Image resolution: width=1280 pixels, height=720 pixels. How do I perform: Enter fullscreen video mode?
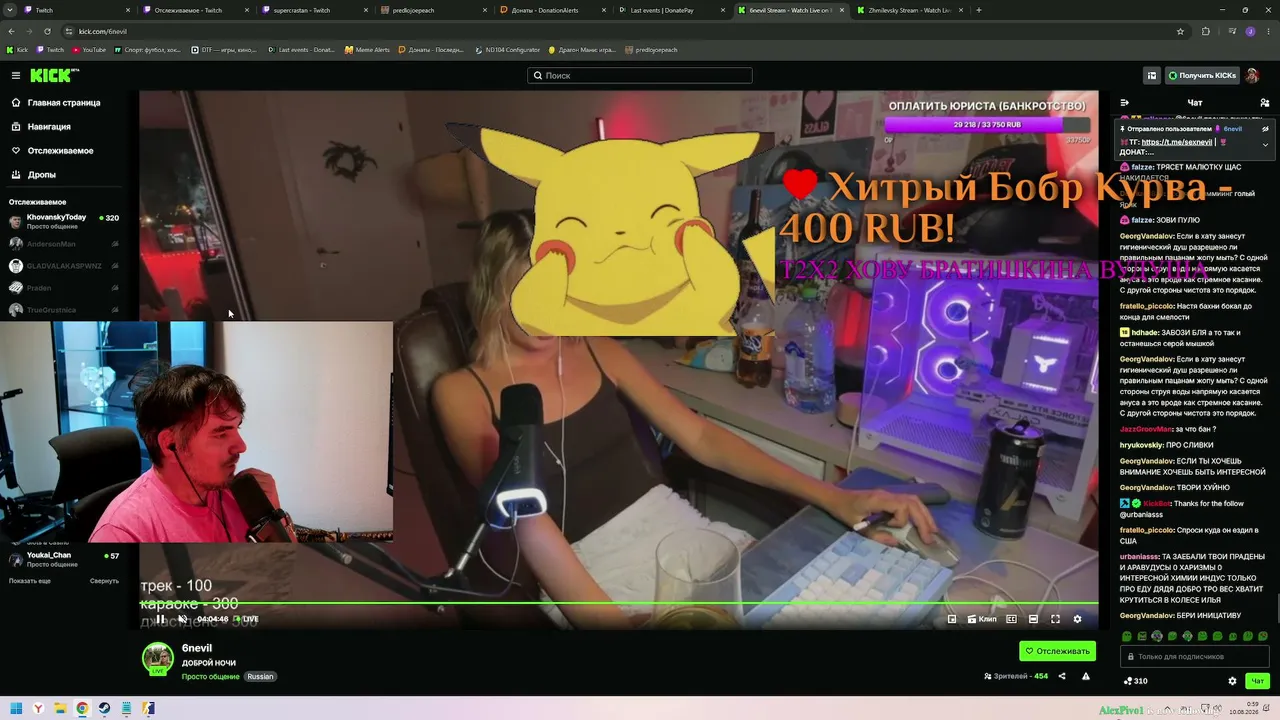point(1055,619)
